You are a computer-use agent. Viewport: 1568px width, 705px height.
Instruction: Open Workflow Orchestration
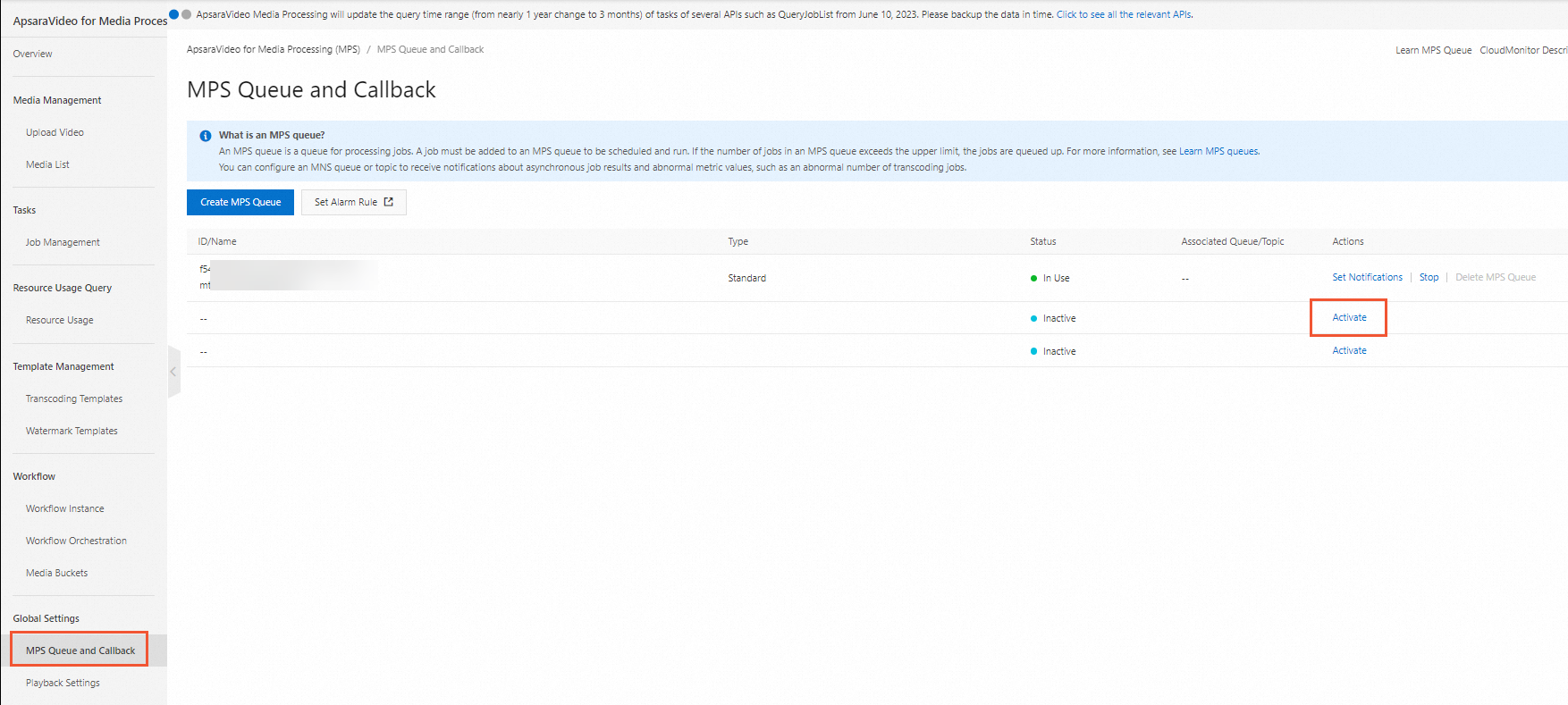[76, 541]
